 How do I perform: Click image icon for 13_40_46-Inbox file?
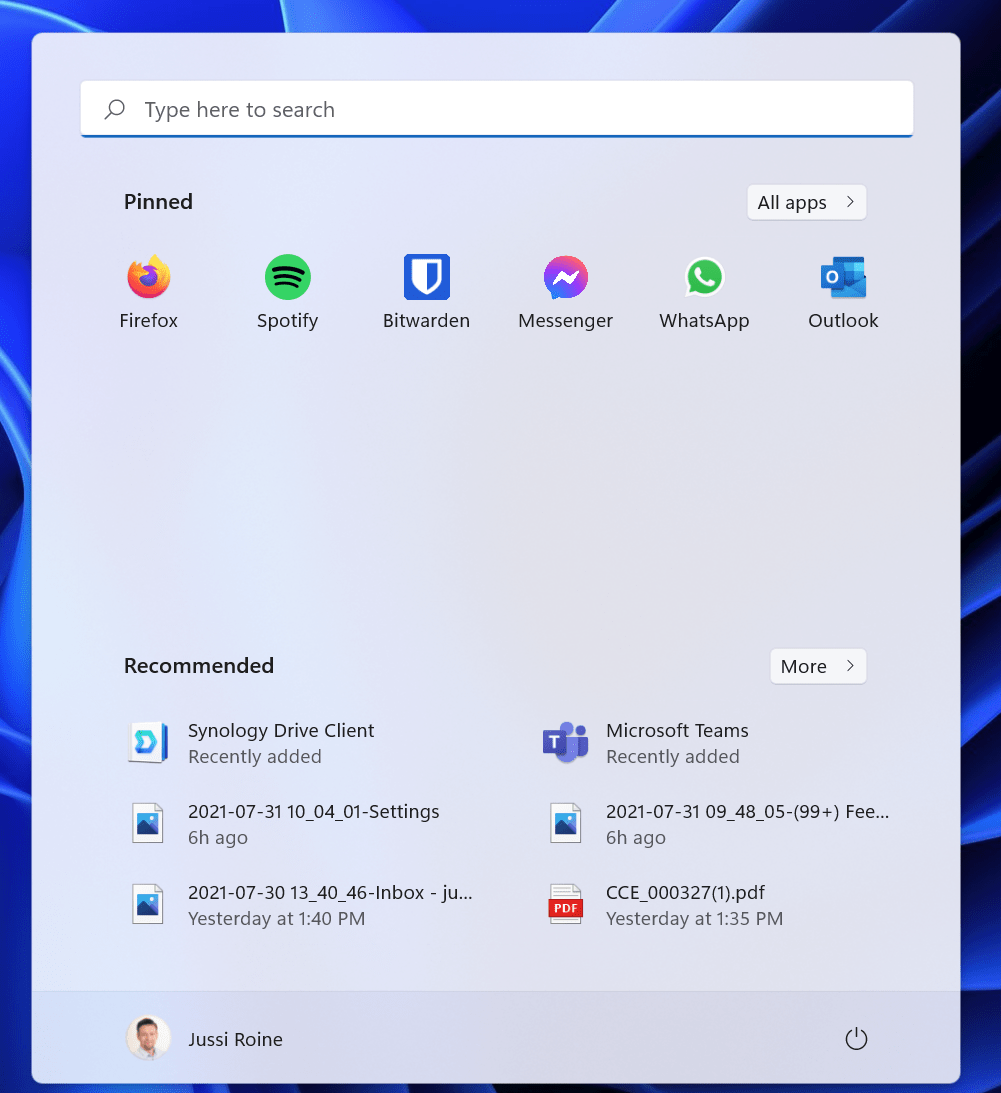pos(148,904)
